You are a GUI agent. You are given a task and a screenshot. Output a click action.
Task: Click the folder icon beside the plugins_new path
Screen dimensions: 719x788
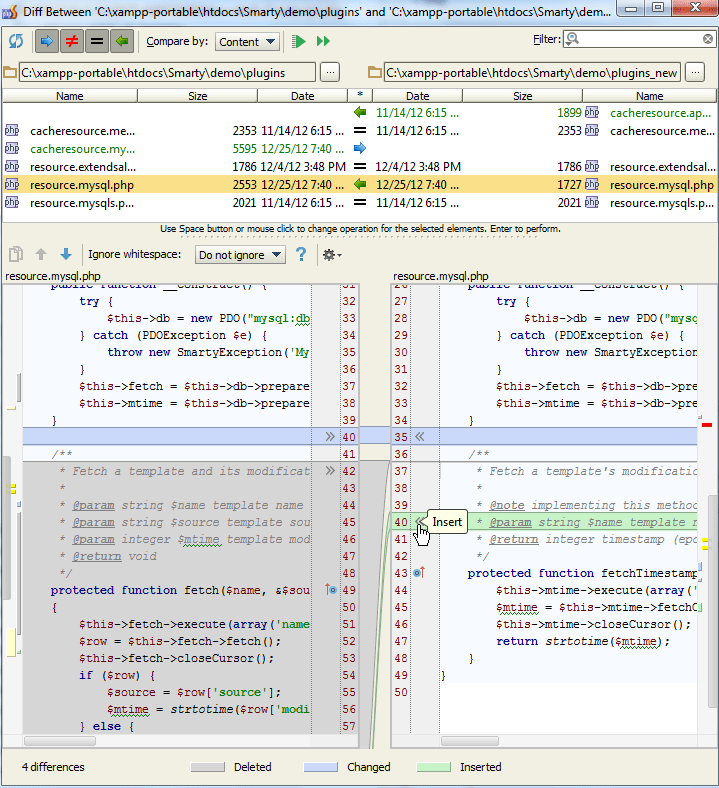click(375, 72)
